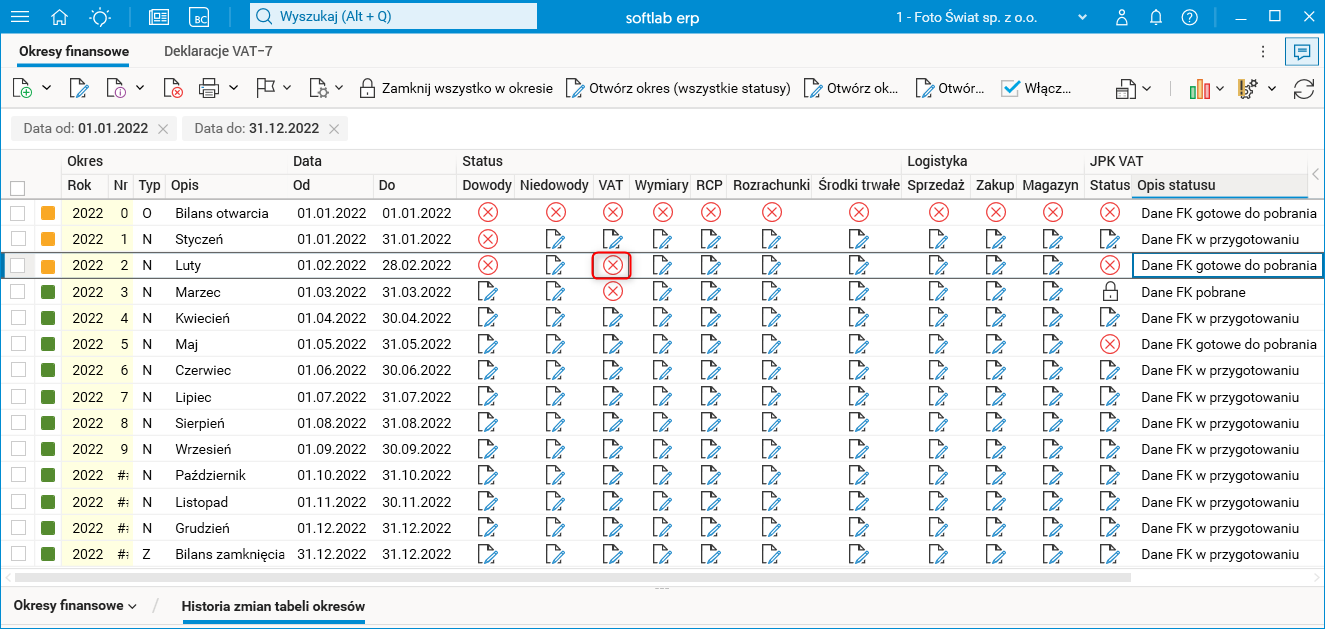This screenshot has height=629, width=1325.
Task: Click the VAT closed status for Luty
Action: pos(613,265)
